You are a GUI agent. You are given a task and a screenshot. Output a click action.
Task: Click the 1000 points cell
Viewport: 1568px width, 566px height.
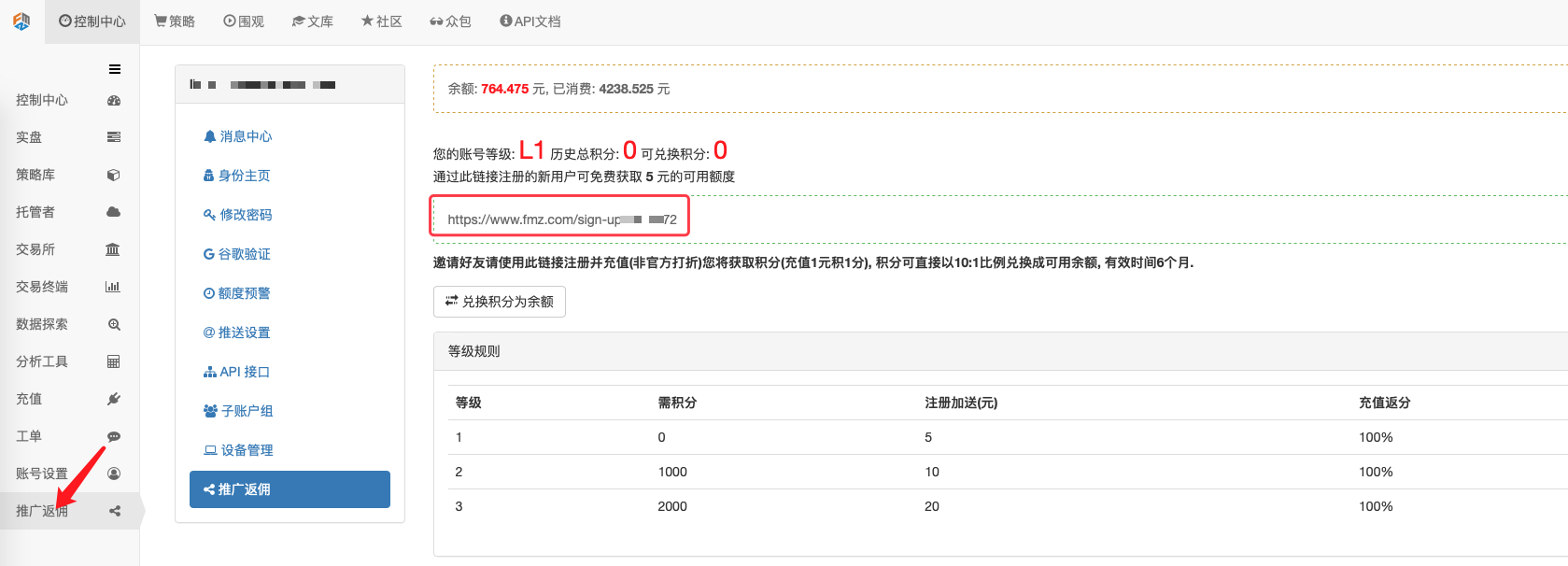(672, 472)
